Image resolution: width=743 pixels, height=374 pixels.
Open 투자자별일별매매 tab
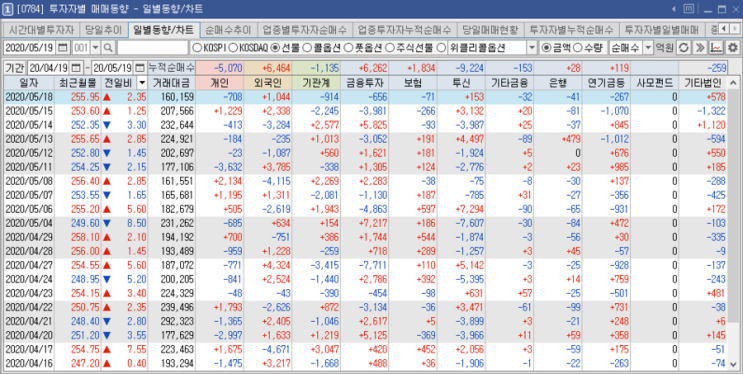[x=661, y=29]
